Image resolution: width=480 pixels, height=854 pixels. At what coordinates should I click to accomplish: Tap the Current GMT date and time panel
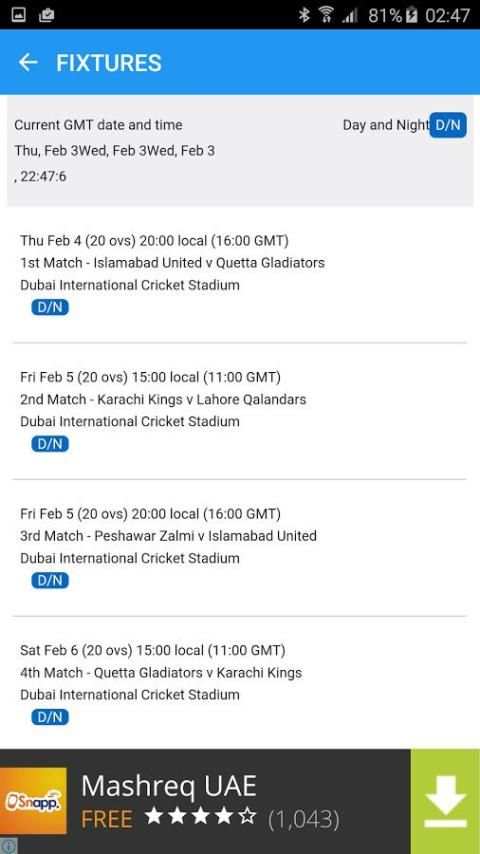tap(240, 151)
